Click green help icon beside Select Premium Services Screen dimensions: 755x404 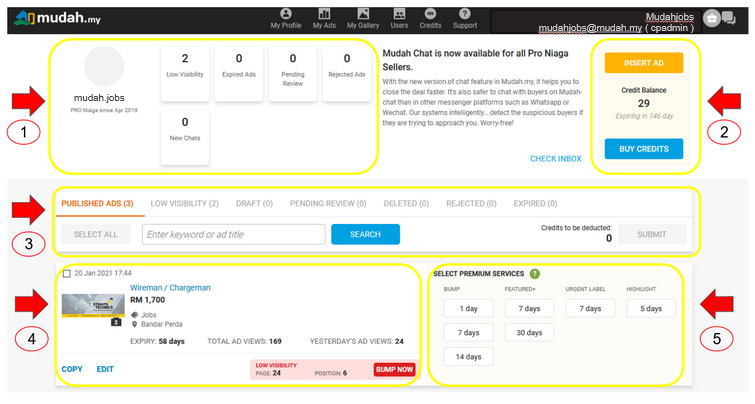point(534,274)
